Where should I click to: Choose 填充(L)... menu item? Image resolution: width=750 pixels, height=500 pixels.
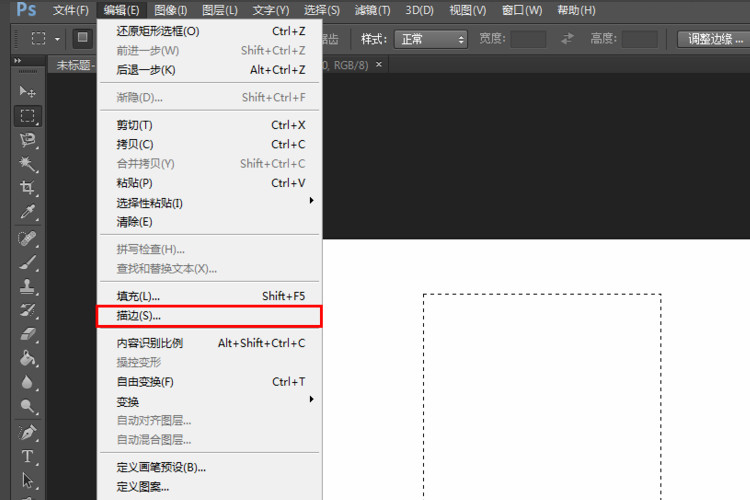pos(210,296)
